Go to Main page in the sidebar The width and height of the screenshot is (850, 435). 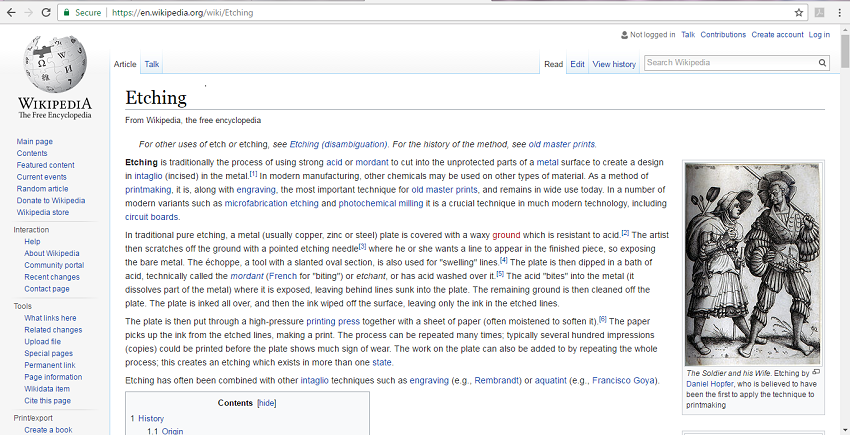(x=35, y=142)
